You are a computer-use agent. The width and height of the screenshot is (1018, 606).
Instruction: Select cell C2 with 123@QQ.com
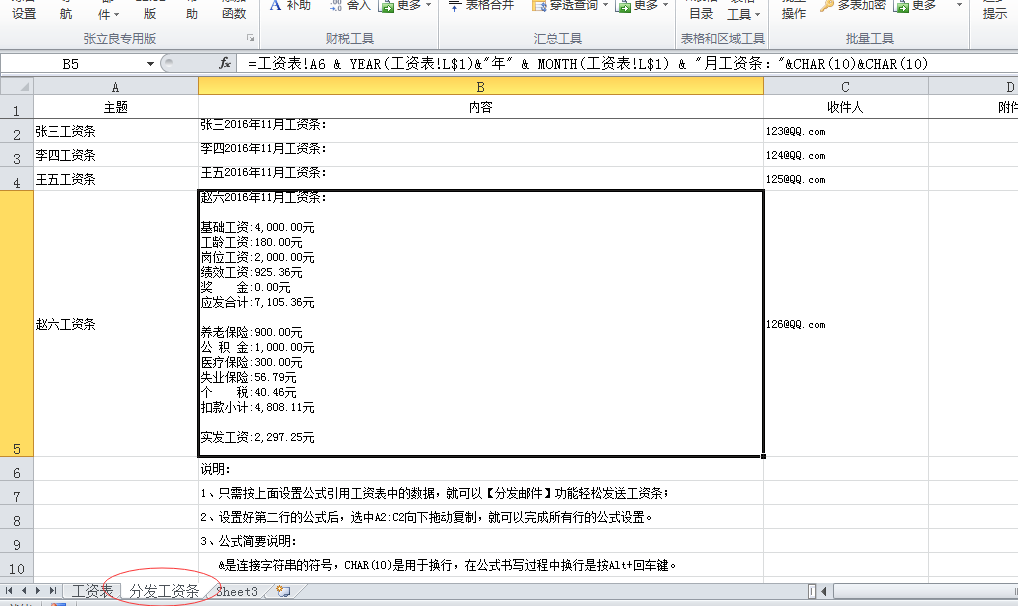click(x=845, y=131)
